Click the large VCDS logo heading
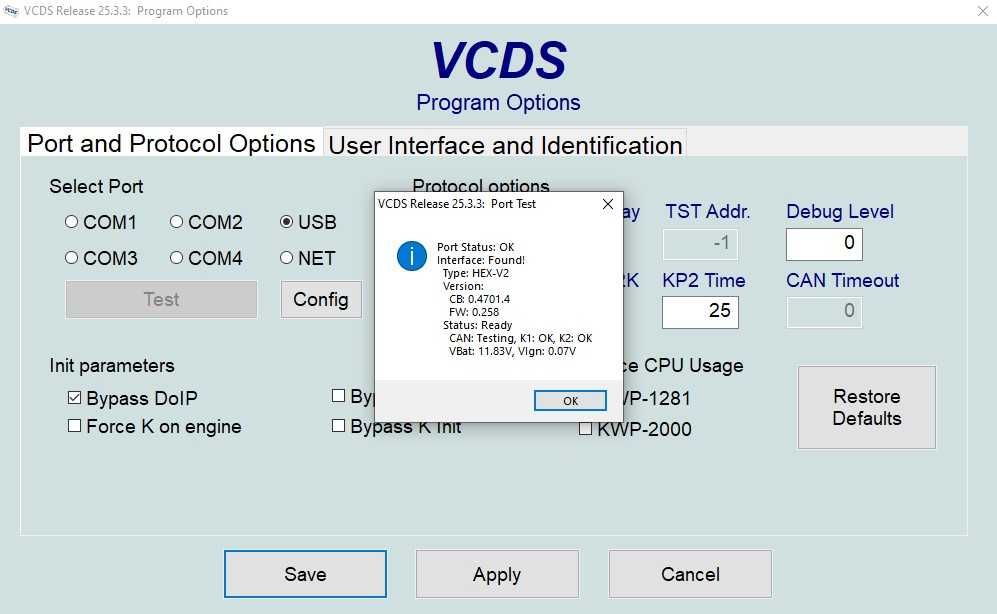The image size is (997, 614). (x=499, y=60)
